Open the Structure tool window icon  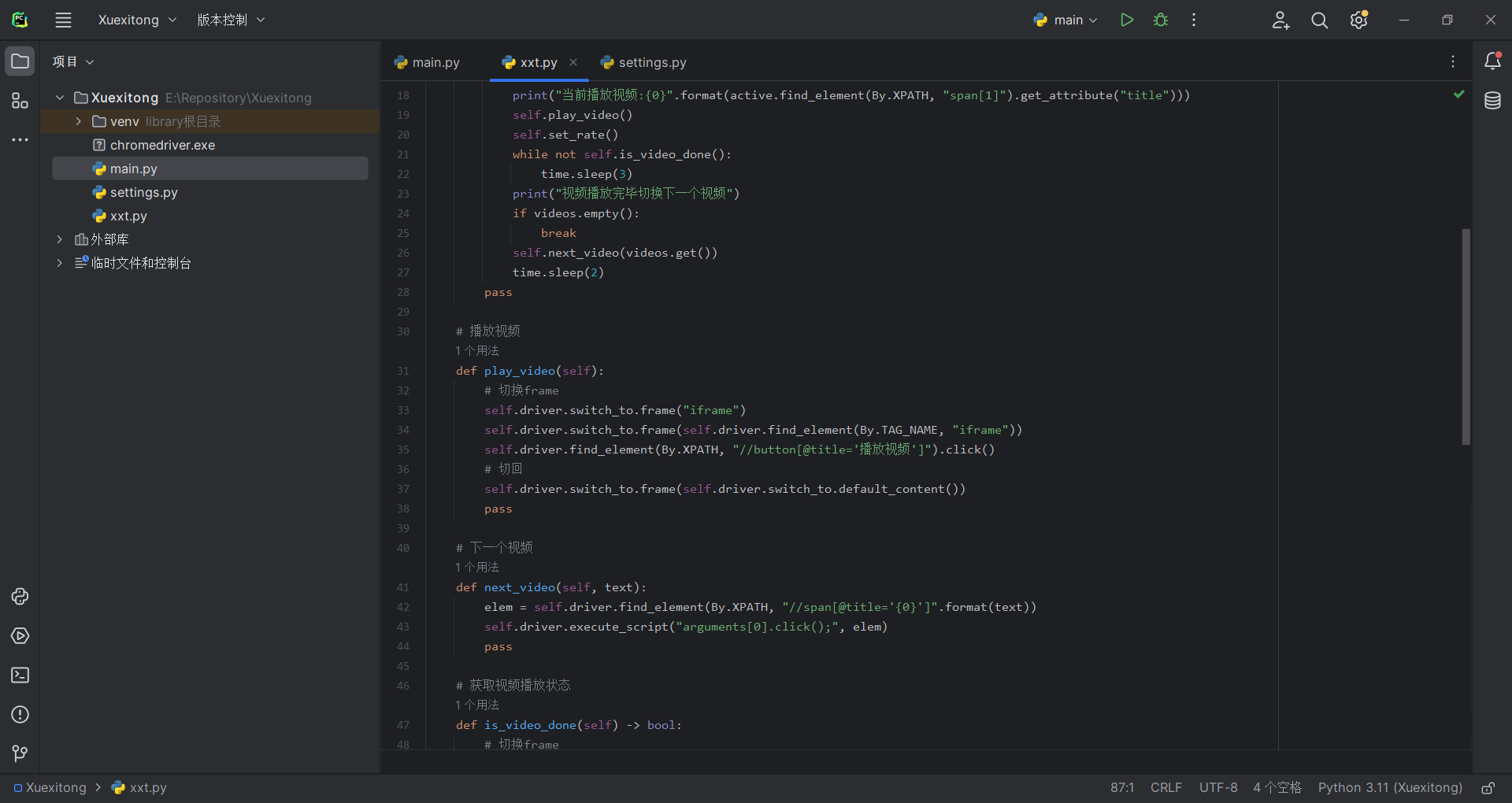coord(20,101)
